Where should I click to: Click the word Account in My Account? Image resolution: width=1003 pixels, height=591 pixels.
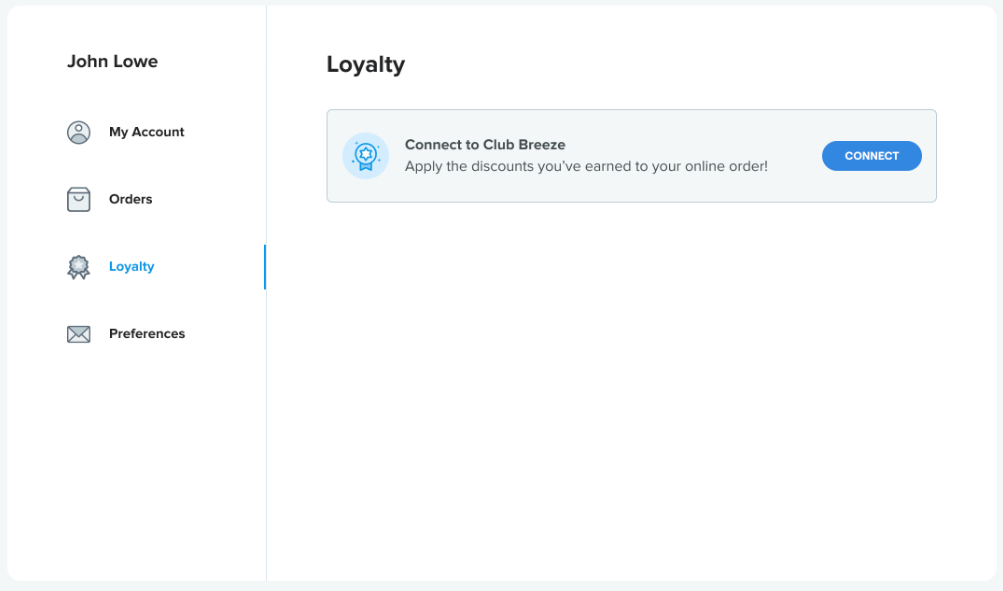158,132
